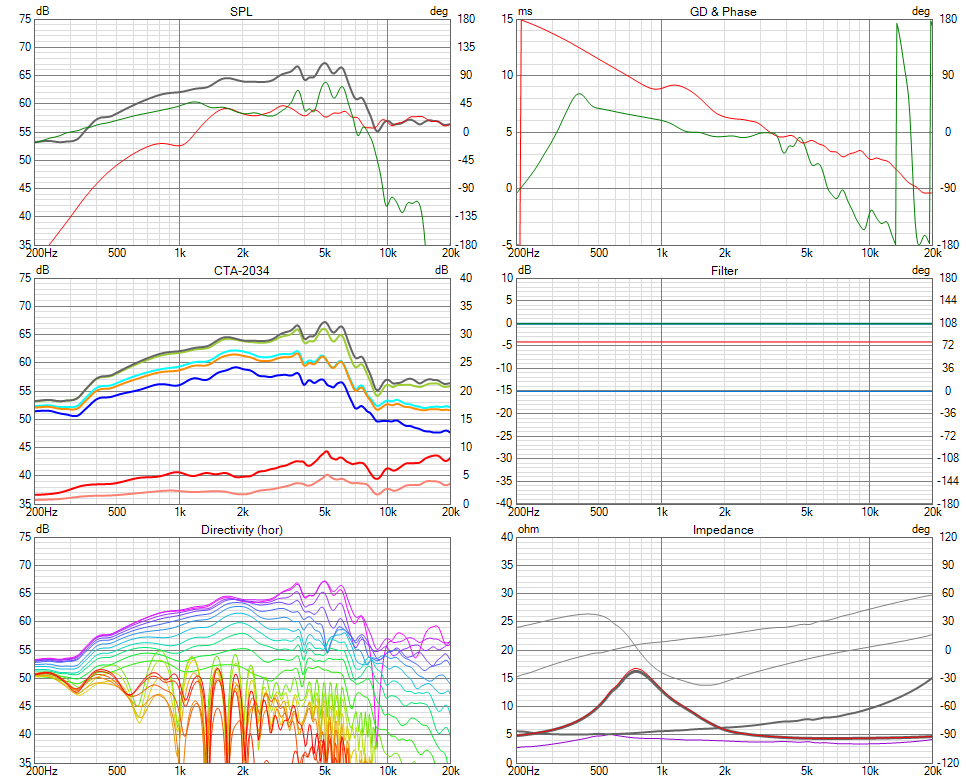Click the -15 dB tick on Filter chart
The height and width of the screenshot is (779, 966).
click(x=505, y=391)
